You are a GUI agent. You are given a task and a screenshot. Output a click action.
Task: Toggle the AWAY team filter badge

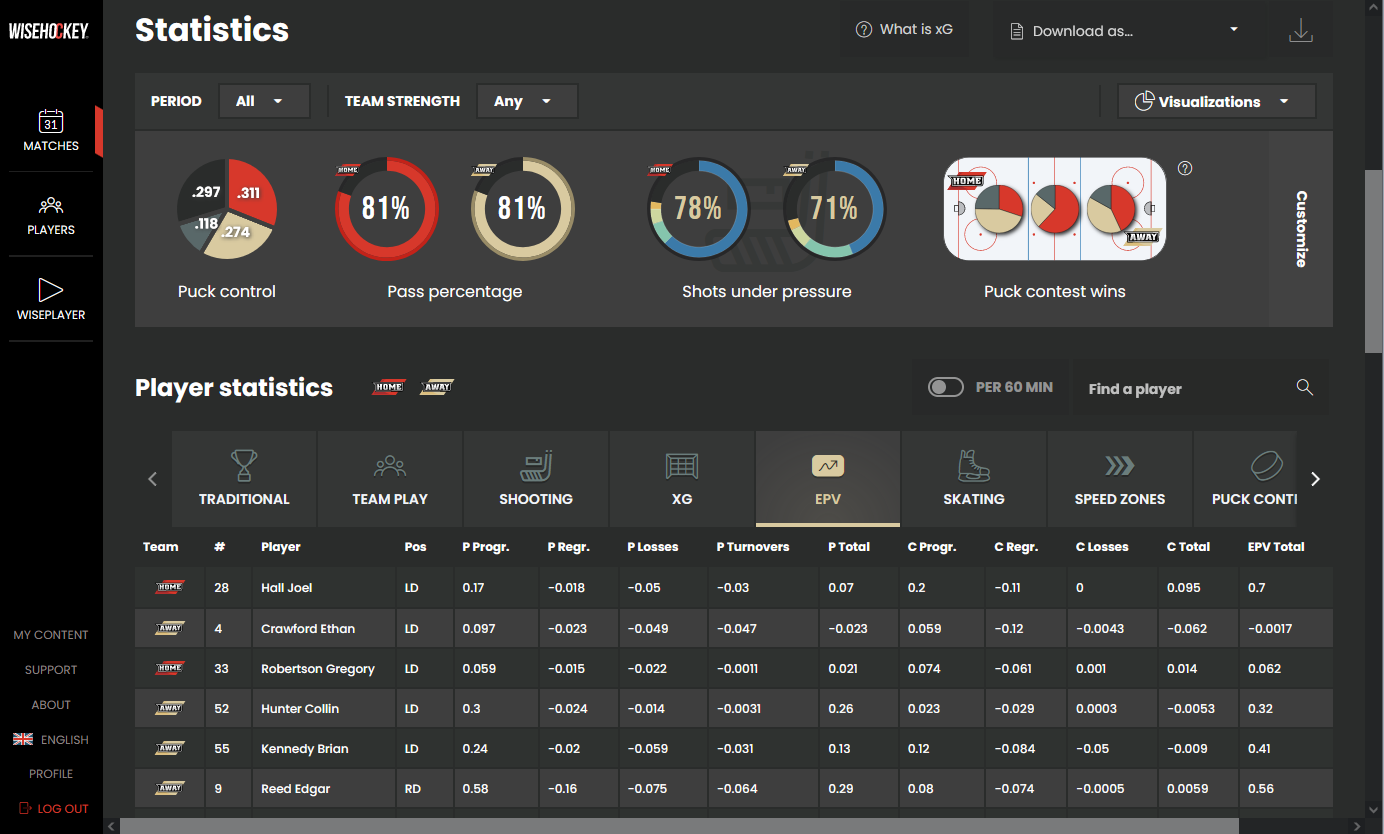436,386
